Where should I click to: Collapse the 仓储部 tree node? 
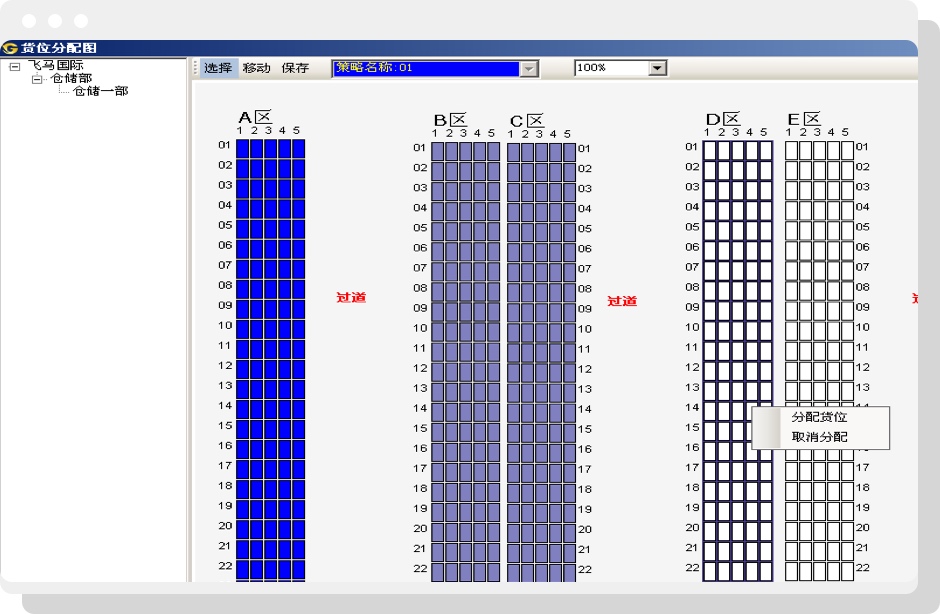point(37,79)
